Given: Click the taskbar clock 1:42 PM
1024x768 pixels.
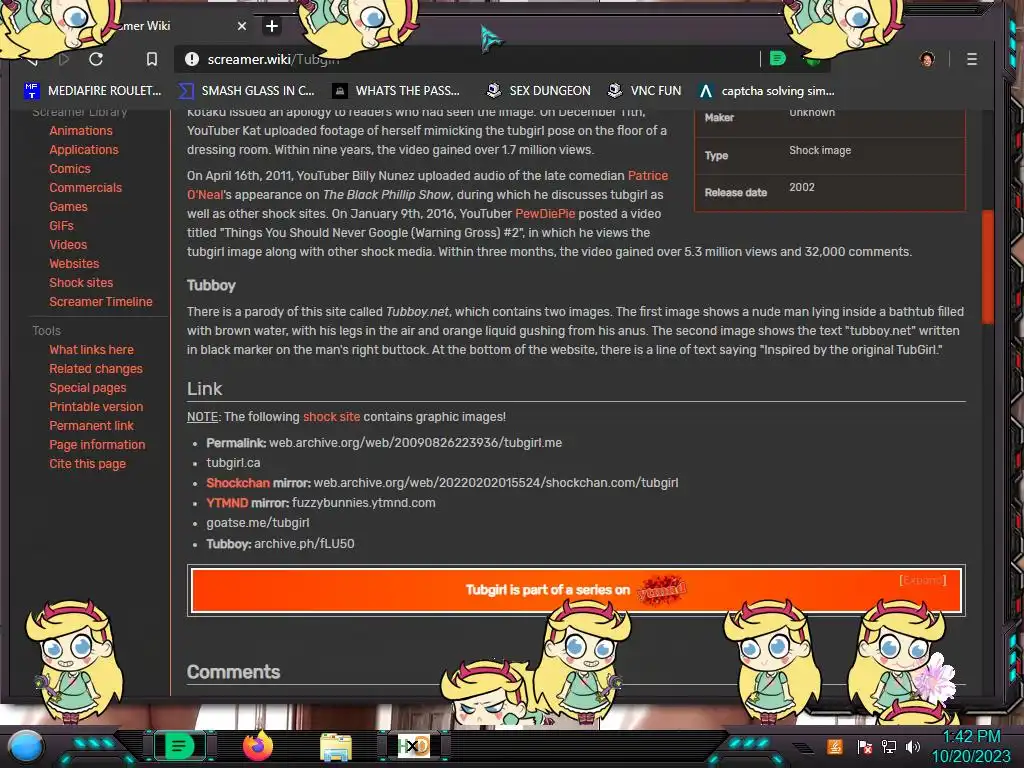Looking at the screenshot, I should pyautogui.click(x=971, y=737).
